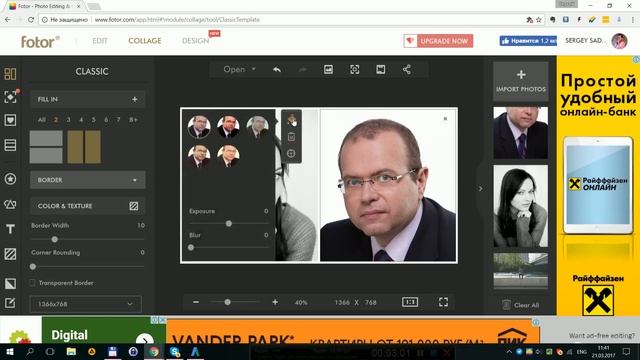Switch to the COLLAGE tab

point(145,41)
